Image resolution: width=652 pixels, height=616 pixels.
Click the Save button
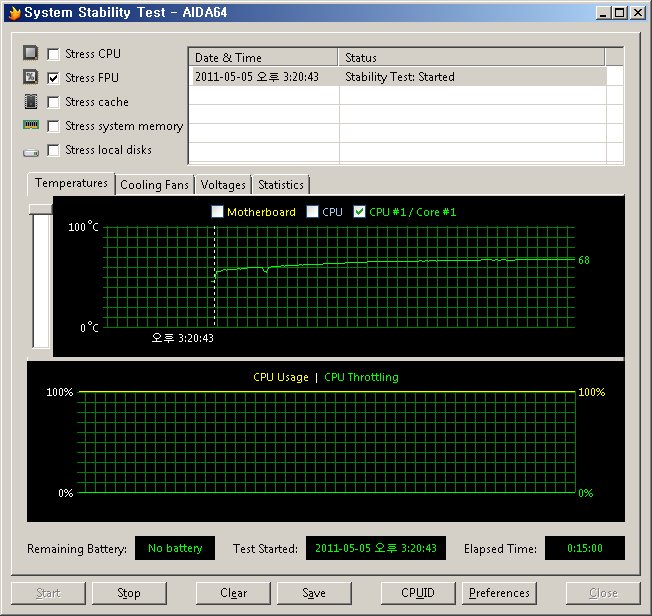point(314,593)
